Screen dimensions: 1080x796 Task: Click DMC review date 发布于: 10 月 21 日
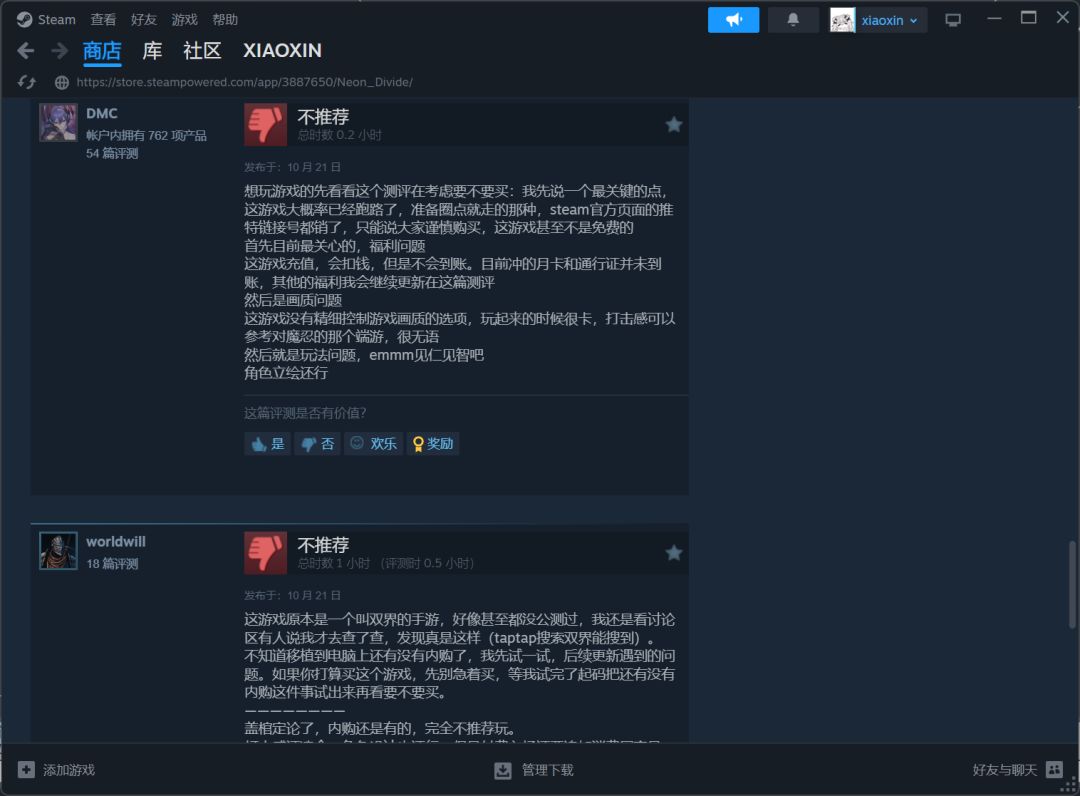click(292, 167)
